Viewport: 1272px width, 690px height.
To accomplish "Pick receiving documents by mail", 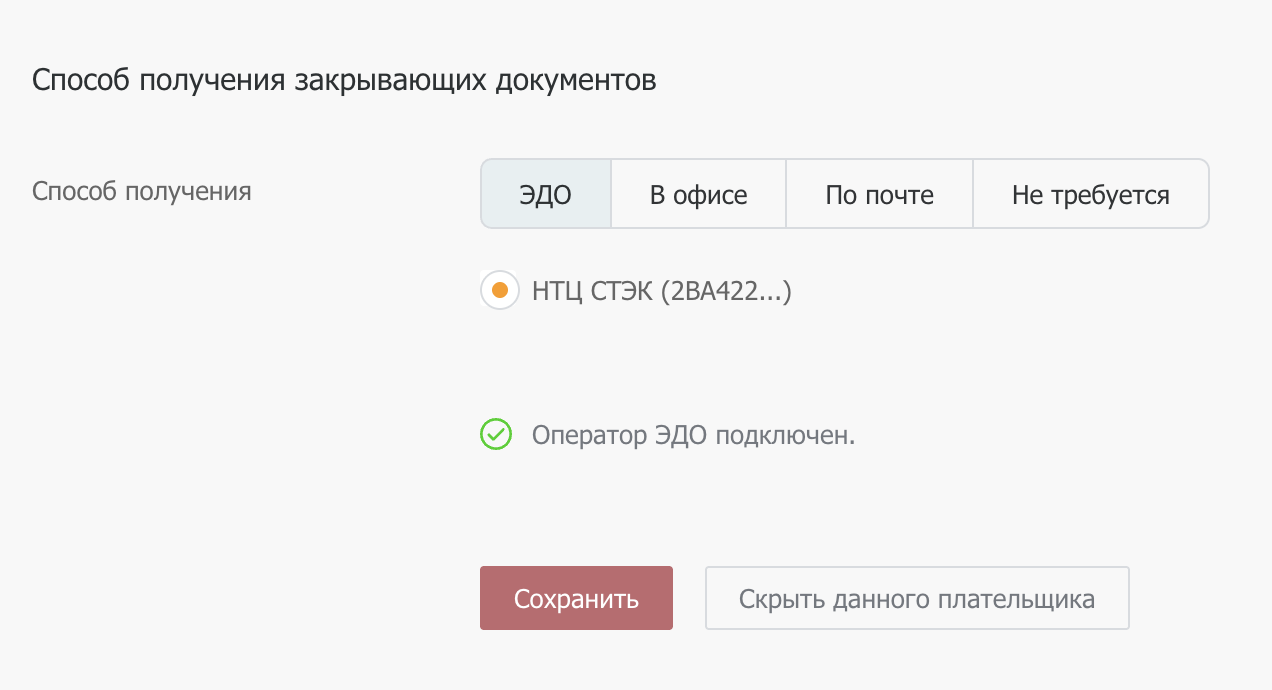I will click(x=880, y=194).
